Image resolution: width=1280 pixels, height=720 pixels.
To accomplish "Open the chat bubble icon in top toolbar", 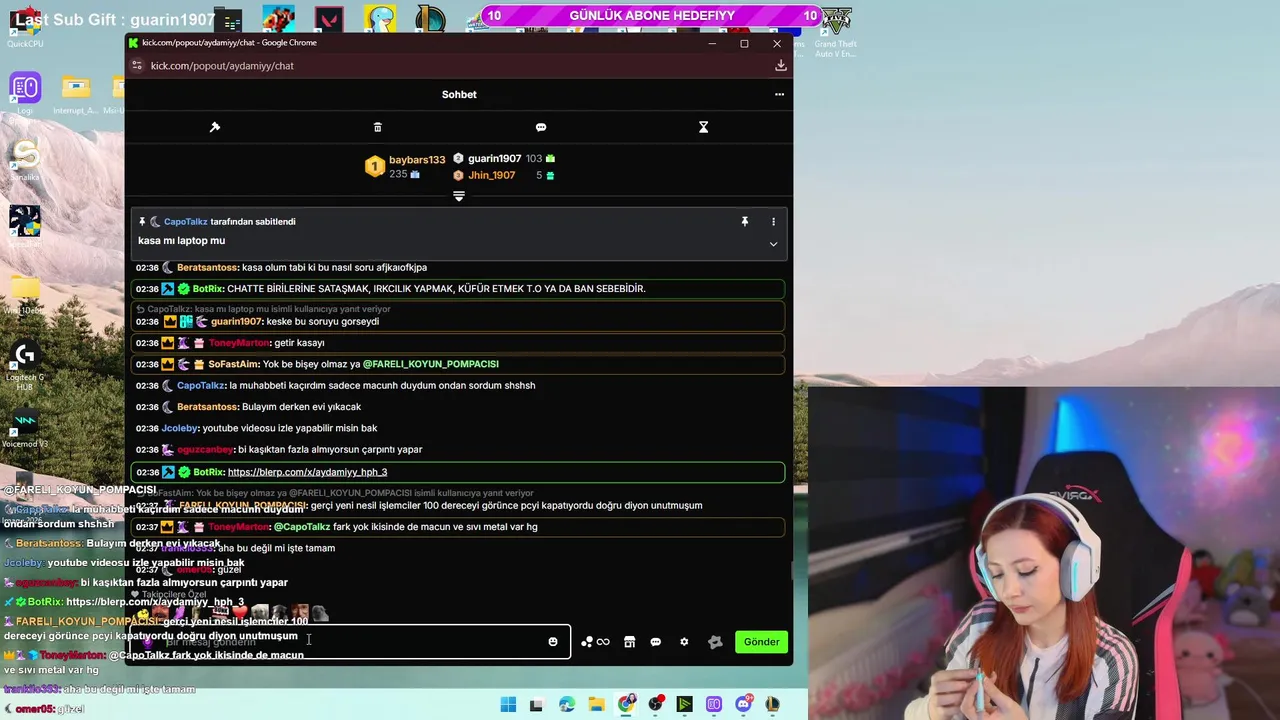I will (541, 127).
